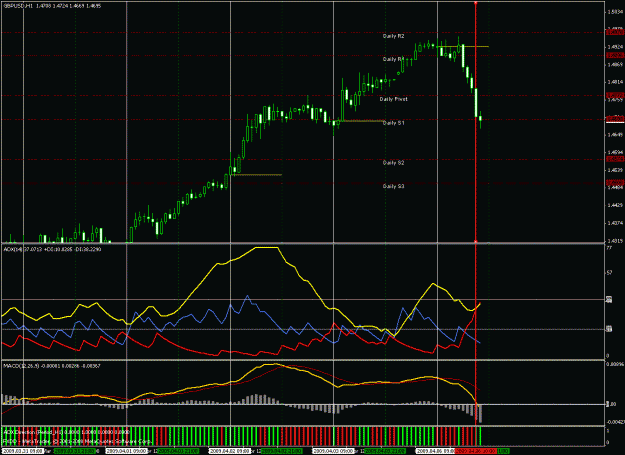The height and width of the screenshot is (455, 625).
Task: Select the Daily S2 support label
Action: click(393, 163)
